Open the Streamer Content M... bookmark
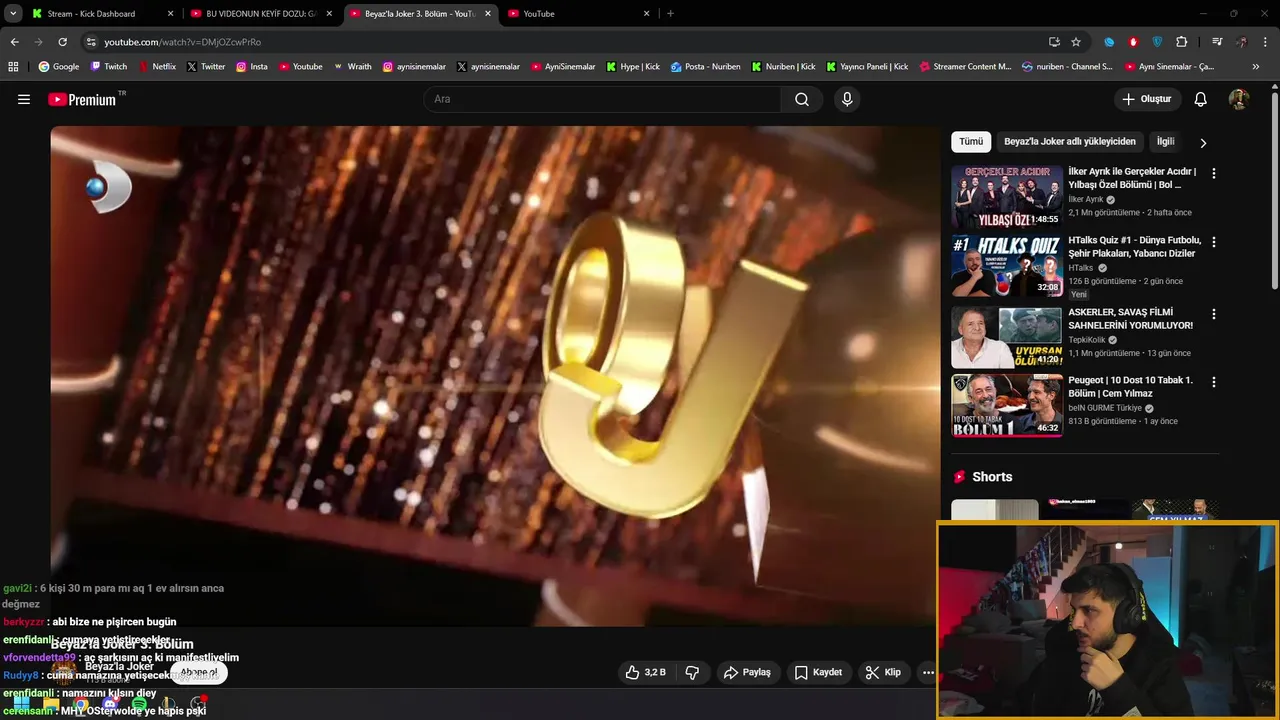The height and width of the screenshot is (720, 1280). click(965, 67)
